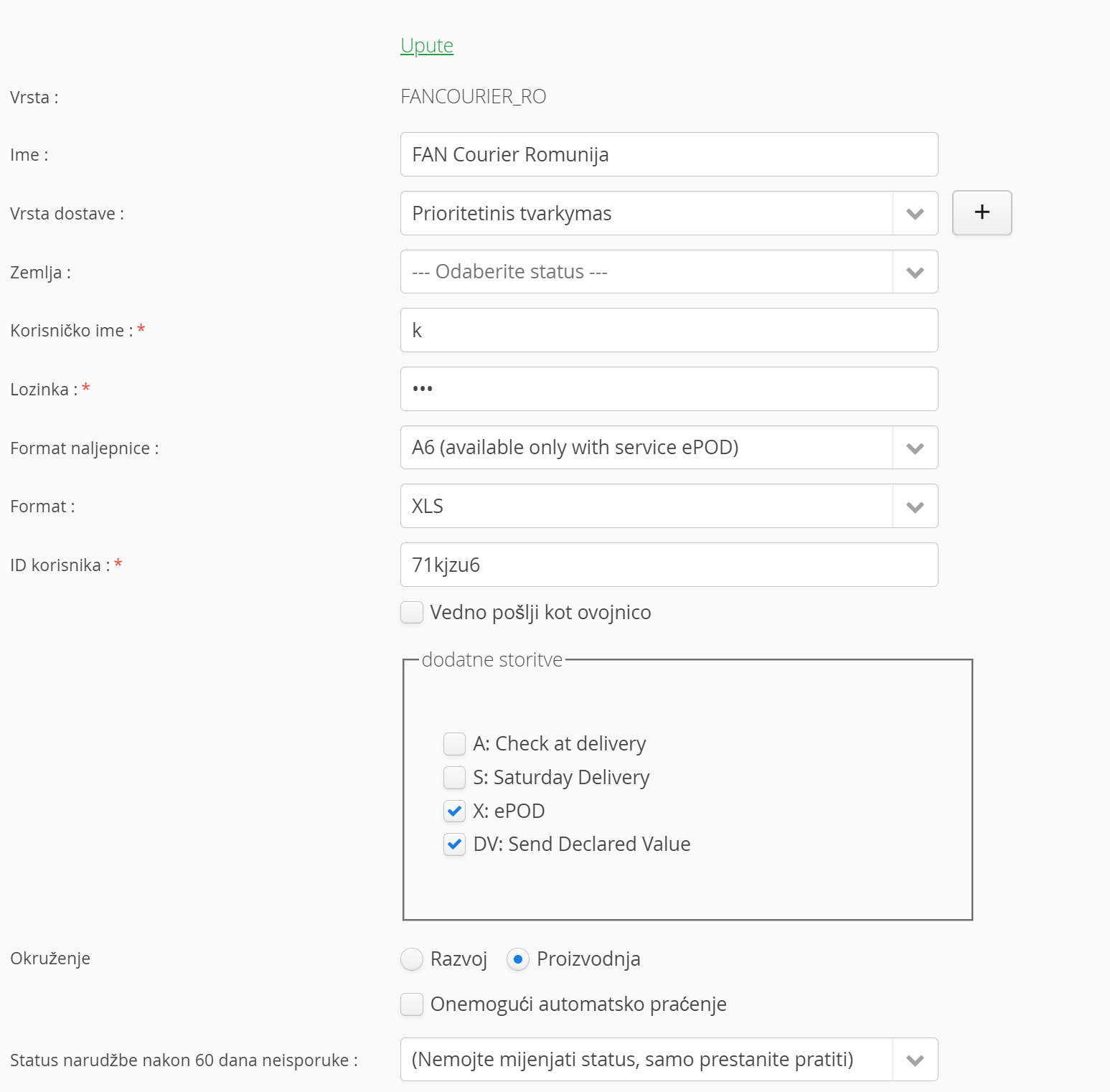The image size is (1110, 1092).
Task: Tick A: Check at delivery checkbox
Action: click(x=455, y=744)
